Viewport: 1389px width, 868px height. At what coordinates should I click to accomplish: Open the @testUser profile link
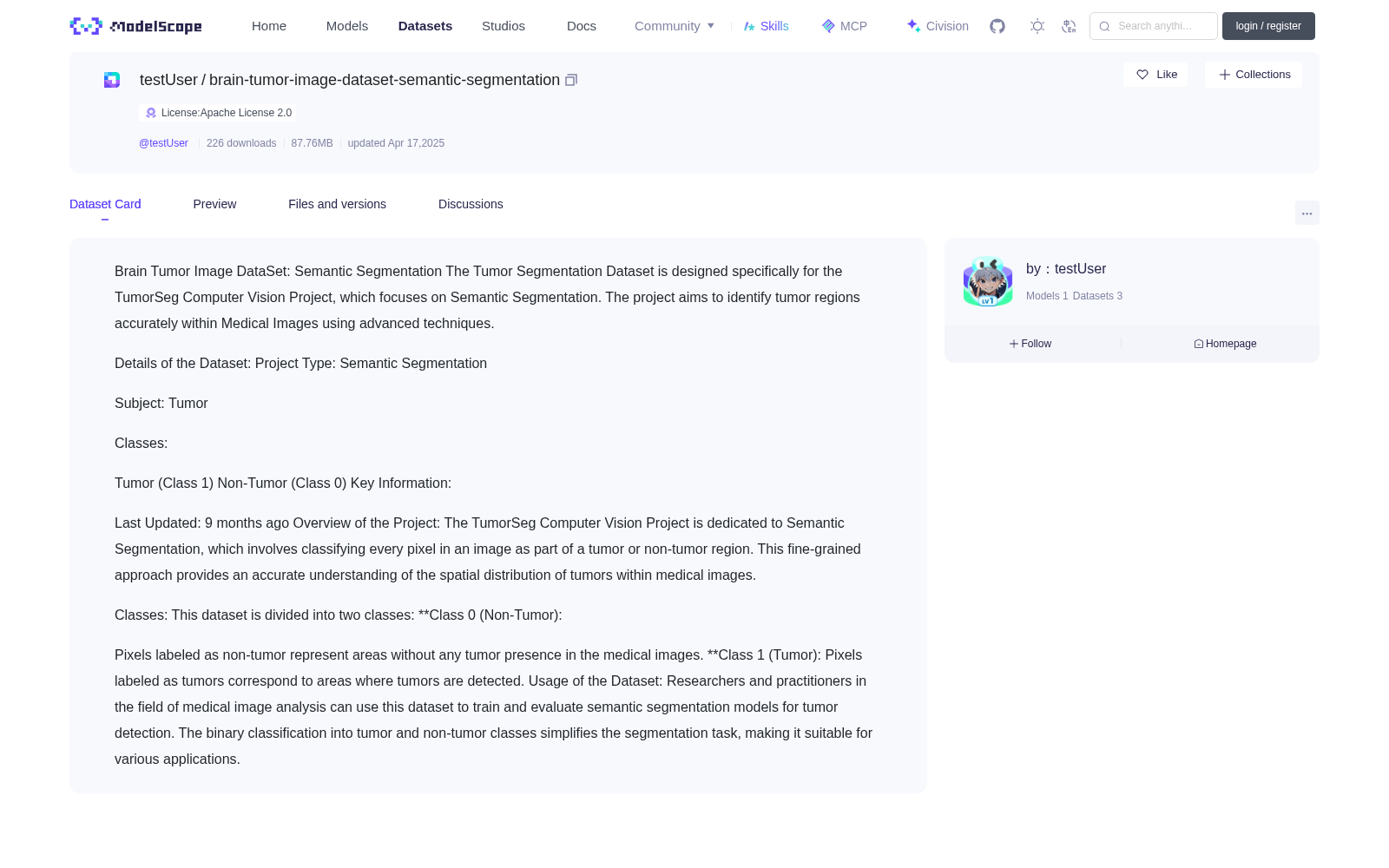point(163,143)
